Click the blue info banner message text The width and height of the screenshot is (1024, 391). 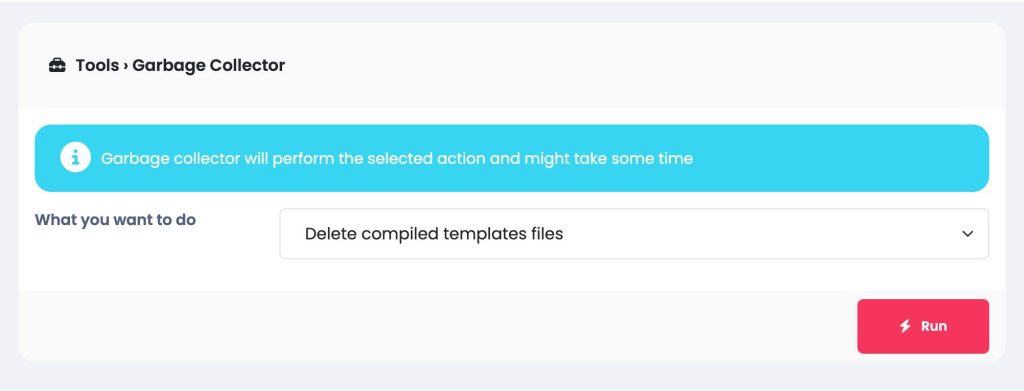coord(397,159)
